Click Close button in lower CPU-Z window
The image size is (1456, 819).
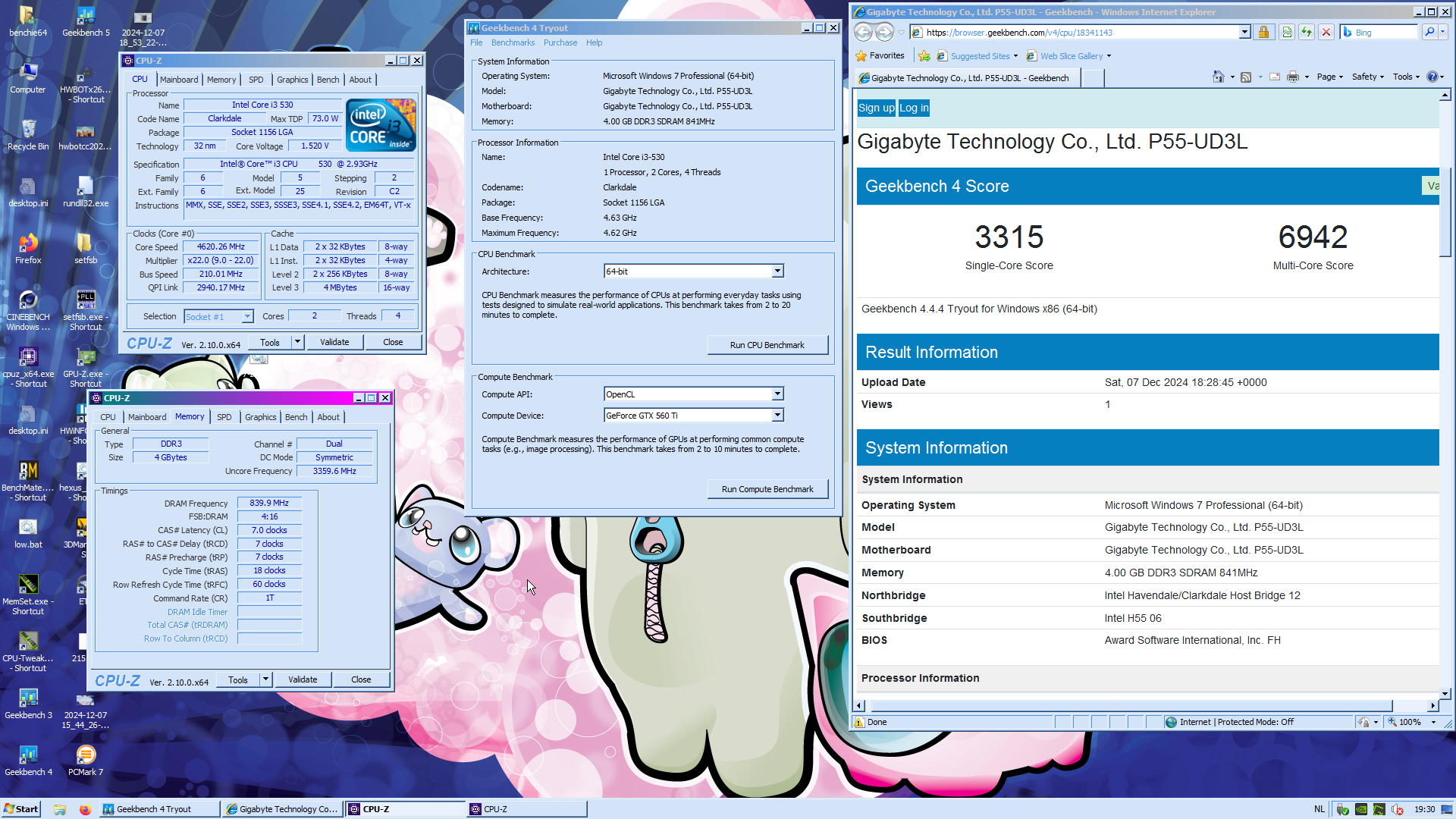[361, 679]
